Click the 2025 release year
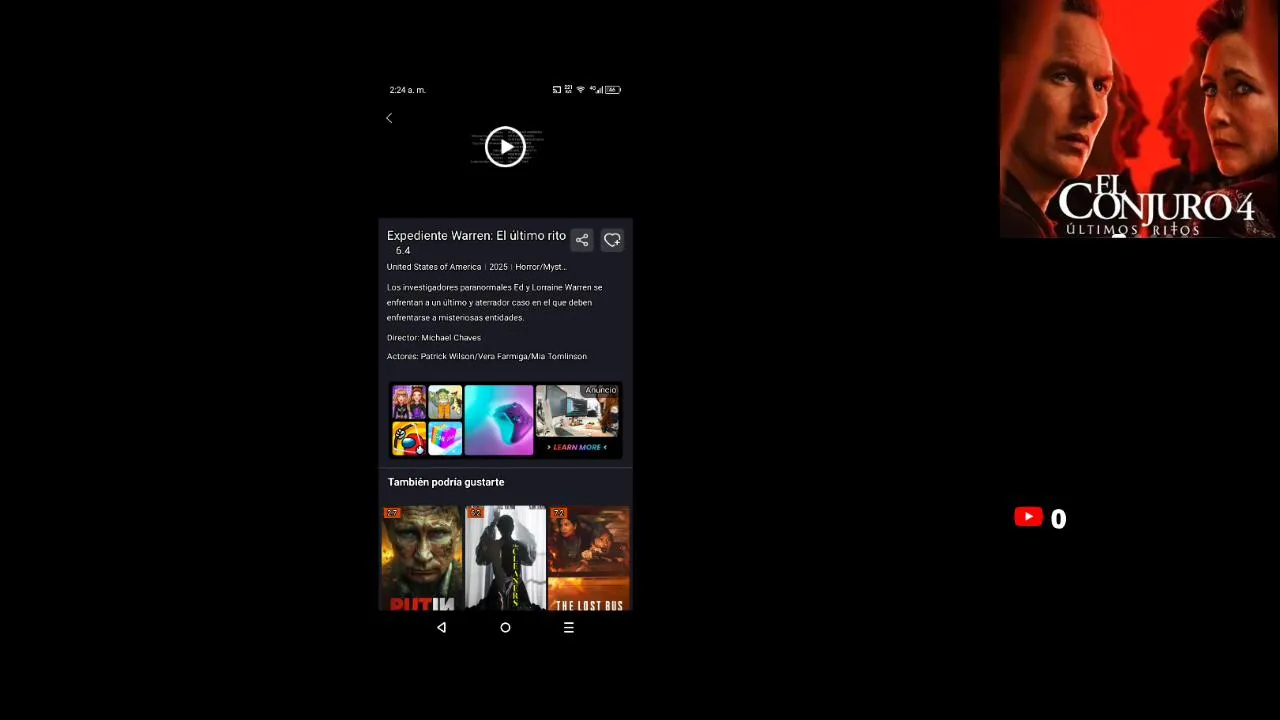The image size is (1280, 720). click(x=498, y=267)
